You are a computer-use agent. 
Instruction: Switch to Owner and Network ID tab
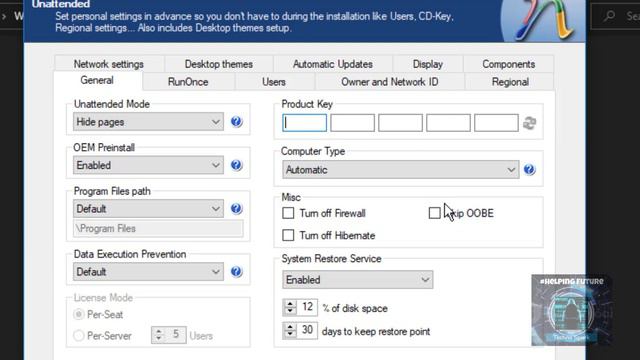click(x=390, y=82)
